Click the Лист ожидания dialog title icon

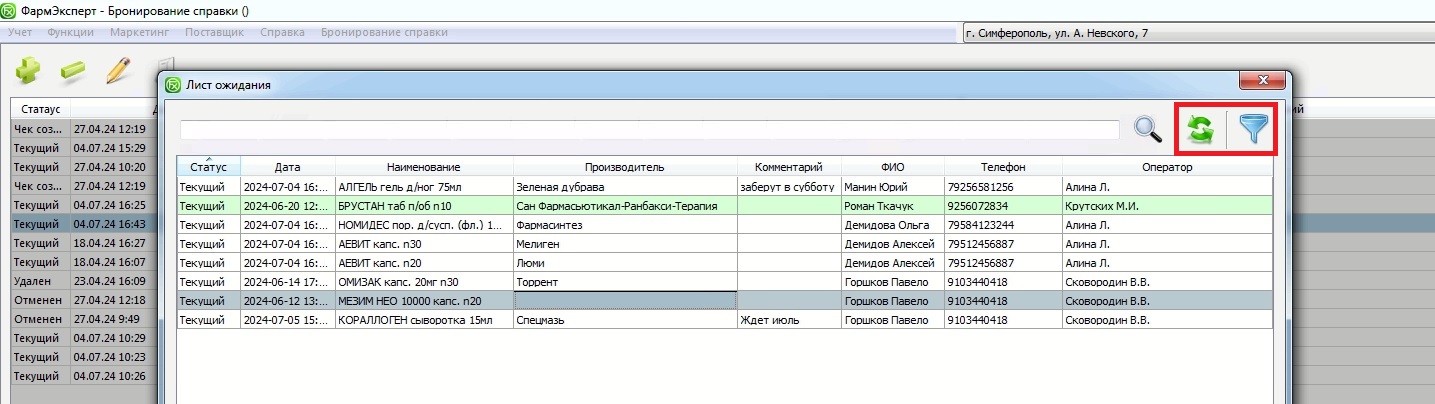pyautogui.click(x=173, y=85)
